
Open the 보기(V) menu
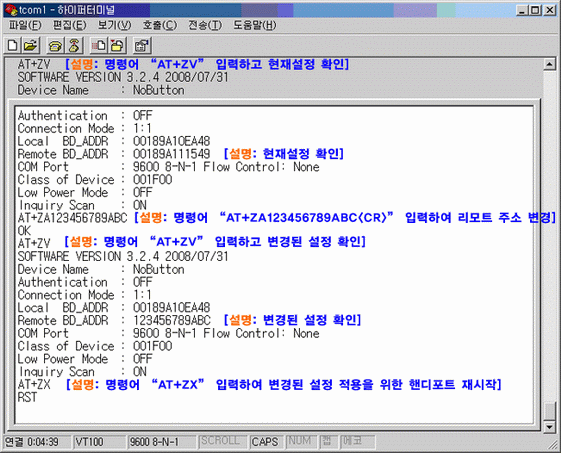pos(114,25)
